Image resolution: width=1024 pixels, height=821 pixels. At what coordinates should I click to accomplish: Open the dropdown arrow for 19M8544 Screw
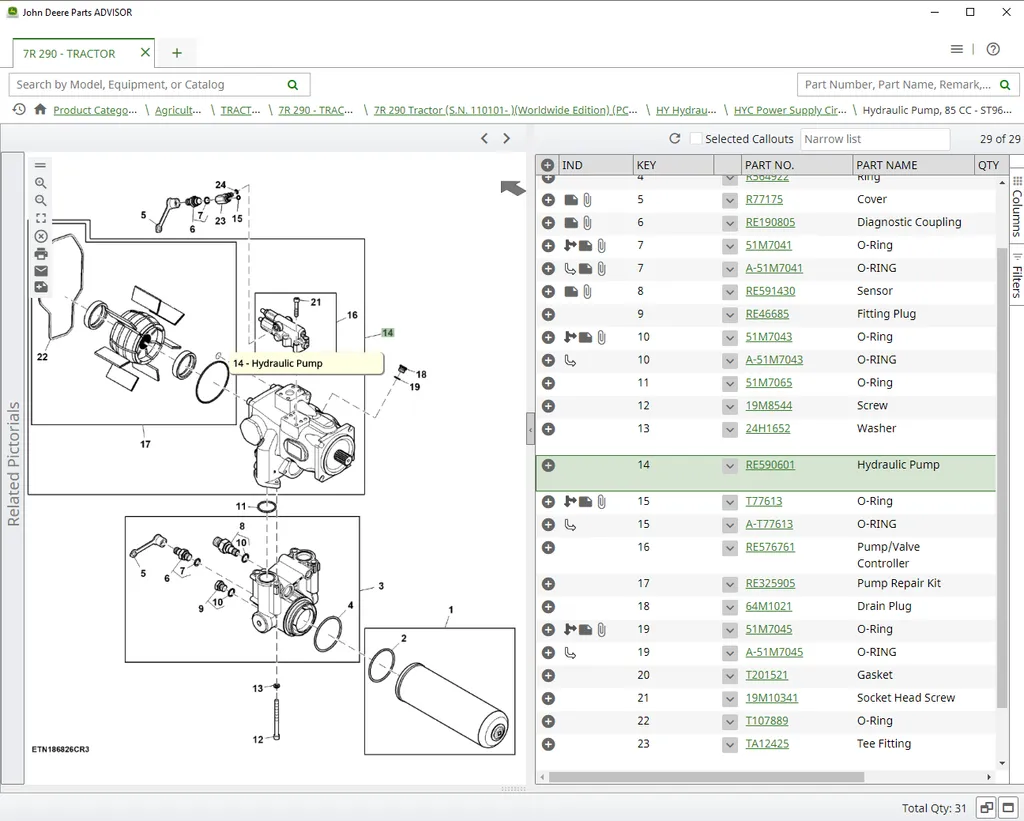pyautogui.click(x=729, y=406)
